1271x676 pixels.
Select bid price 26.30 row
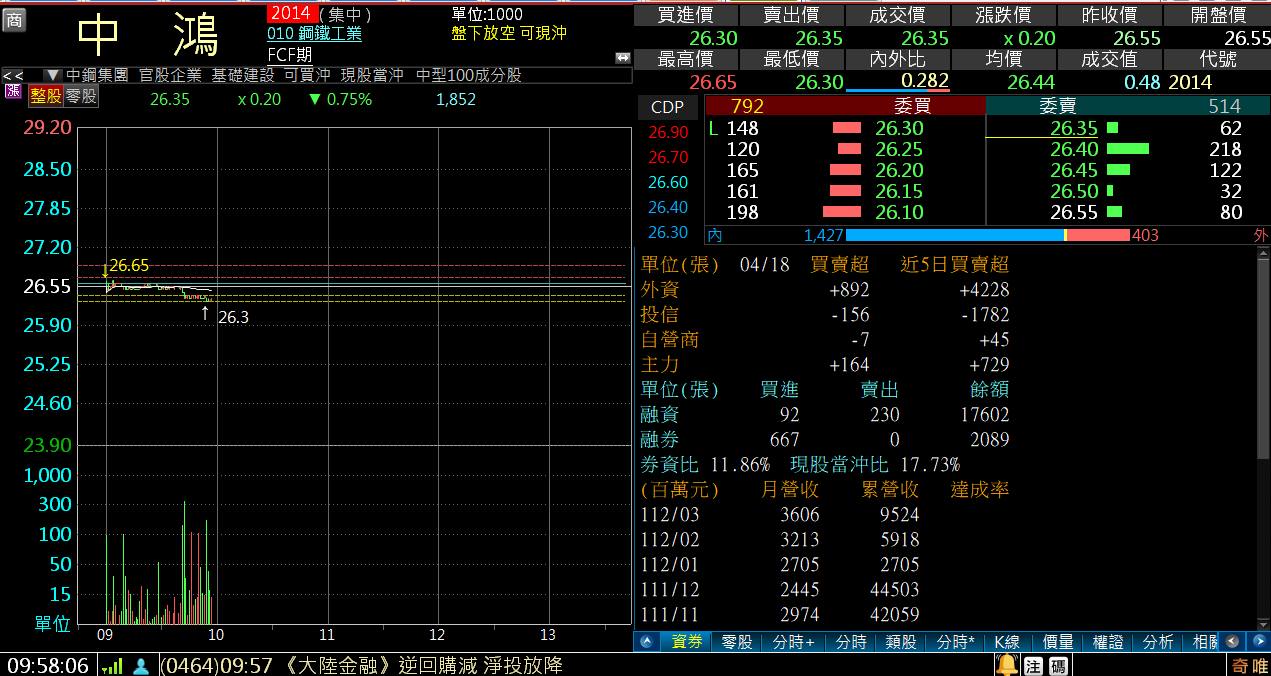(x=845, y=128)
